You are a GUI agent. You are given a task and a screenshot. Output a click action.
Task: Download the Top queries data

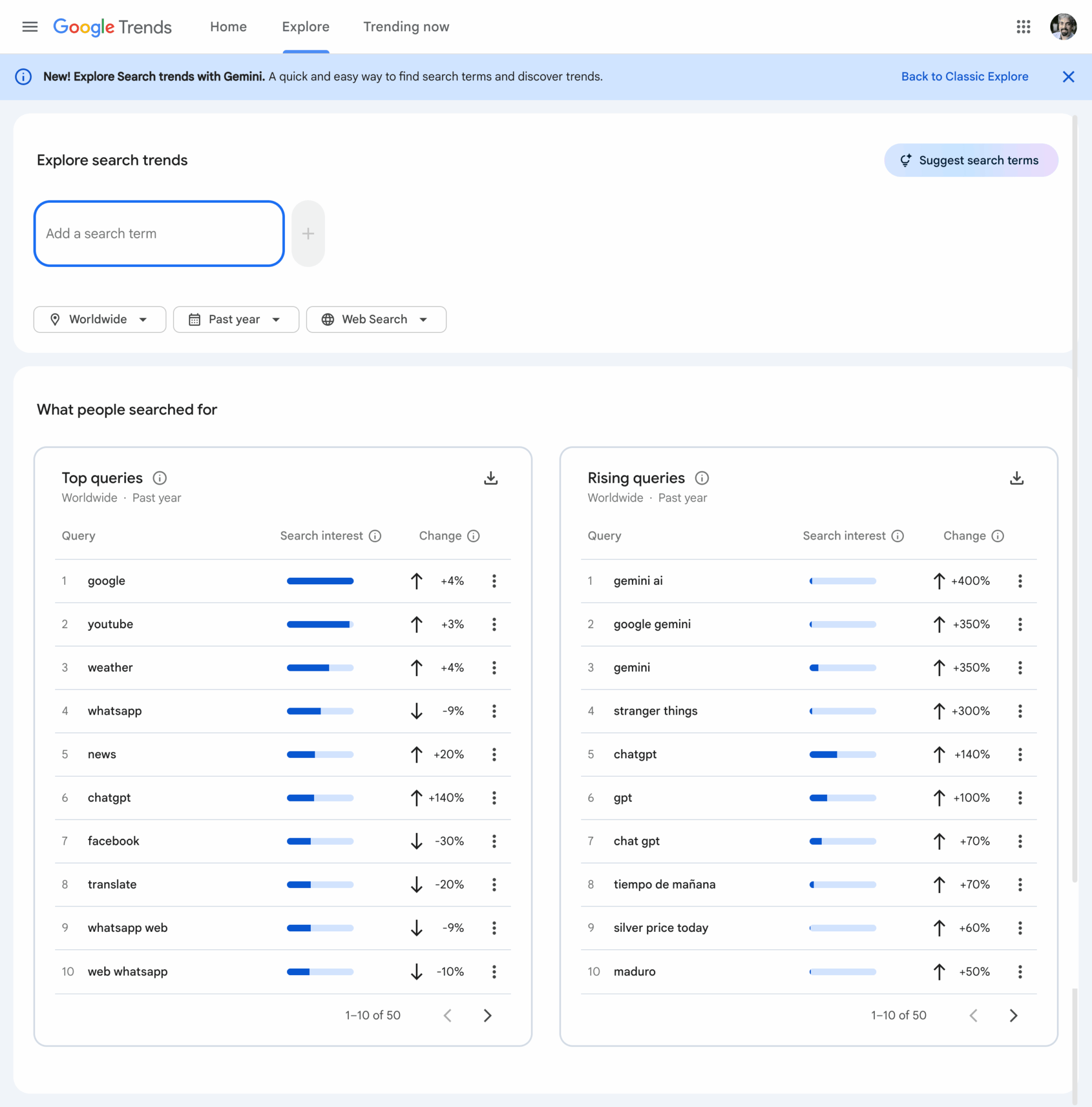pos(491,477)
